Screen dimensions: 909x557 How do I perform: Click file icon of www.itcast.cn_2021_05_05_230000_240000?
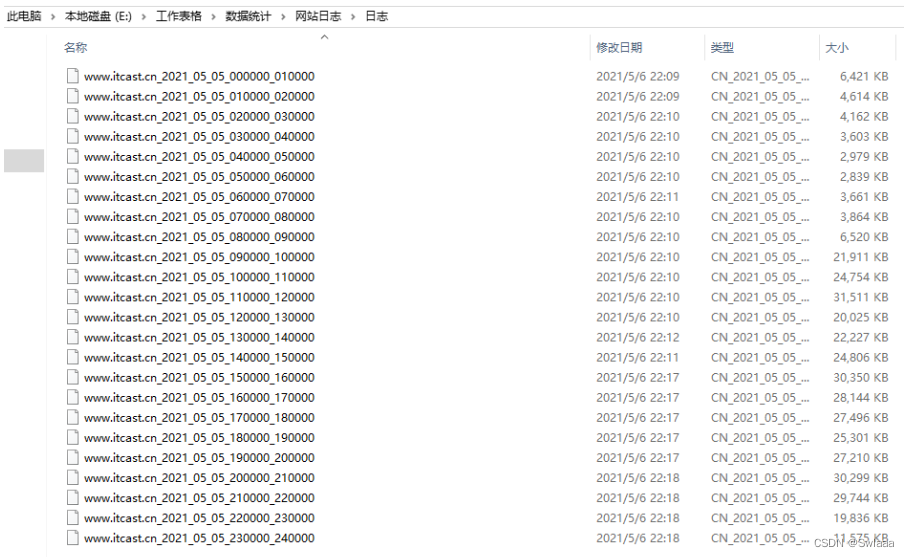pos(72,538)
